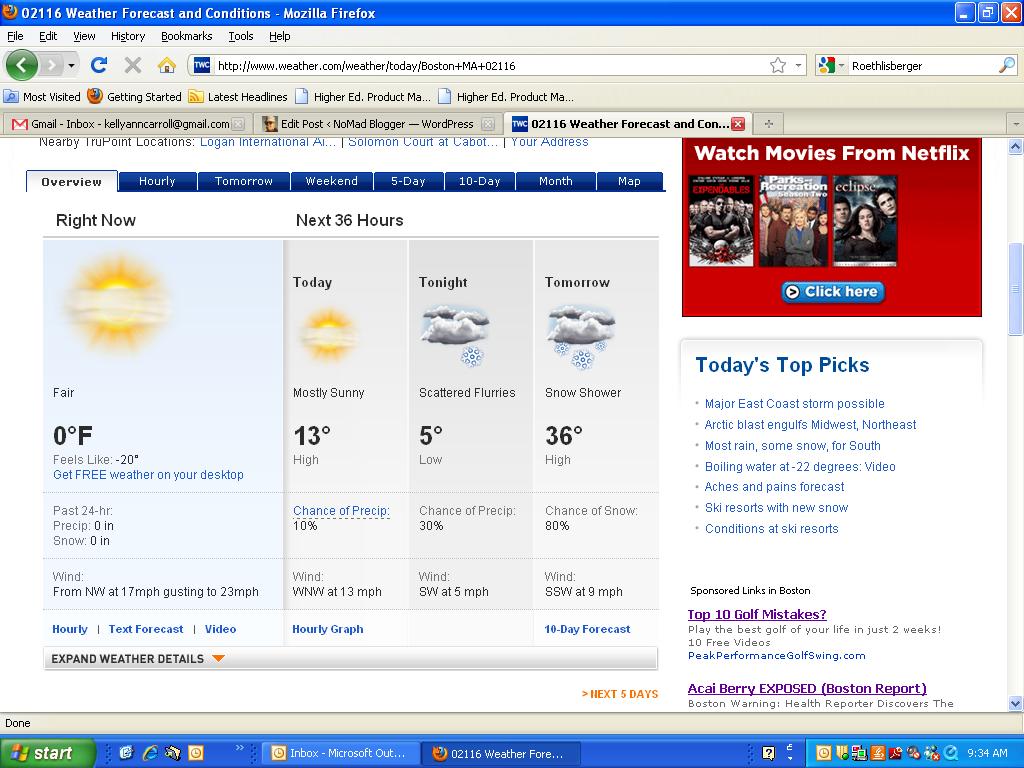This screenshot has height=768, width=1024.
Task: Open 'Major East Coast storm possible' link
Action: tap(794, 404)
